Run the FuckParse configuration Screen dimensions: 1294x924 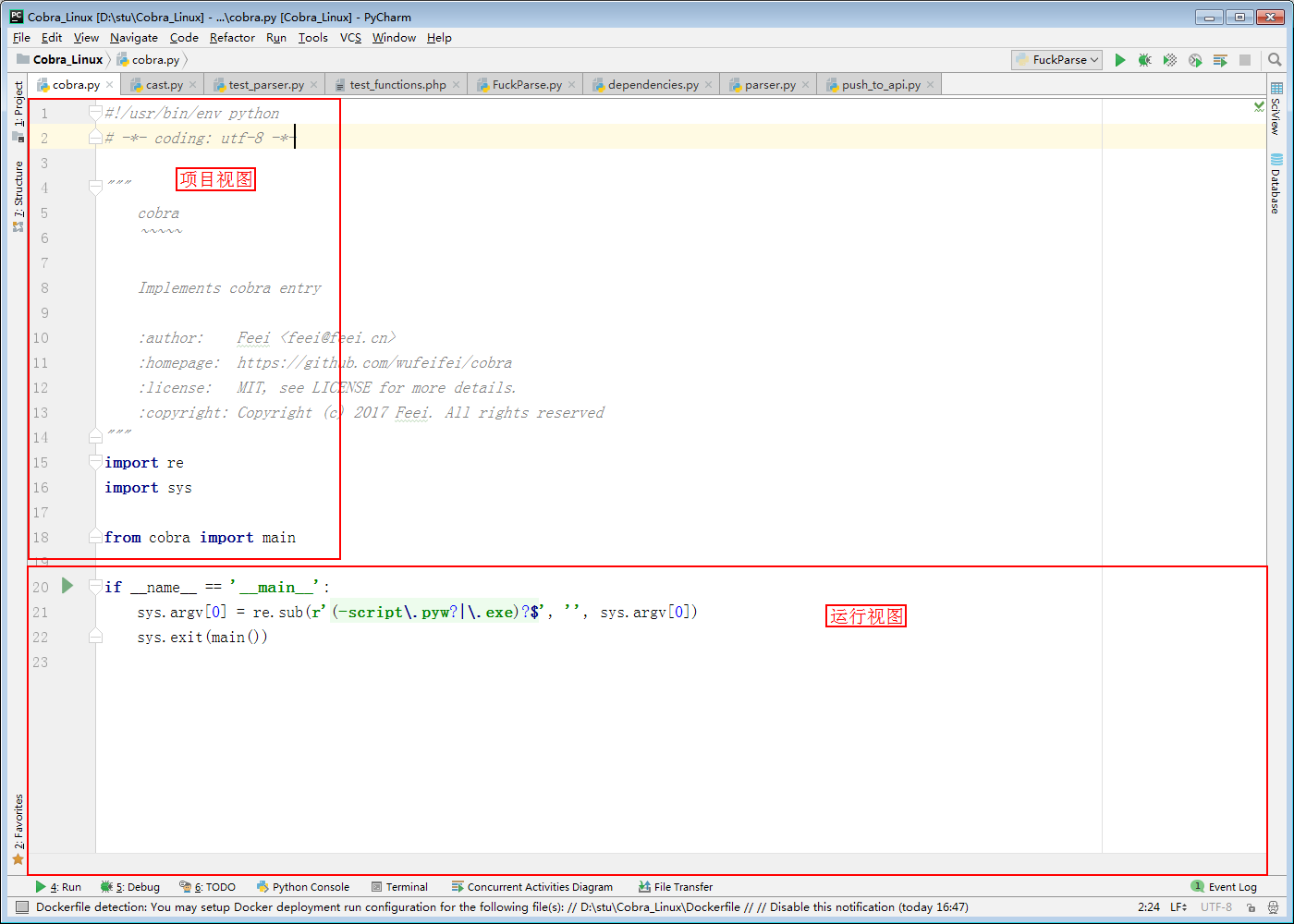pos(1120,59)
